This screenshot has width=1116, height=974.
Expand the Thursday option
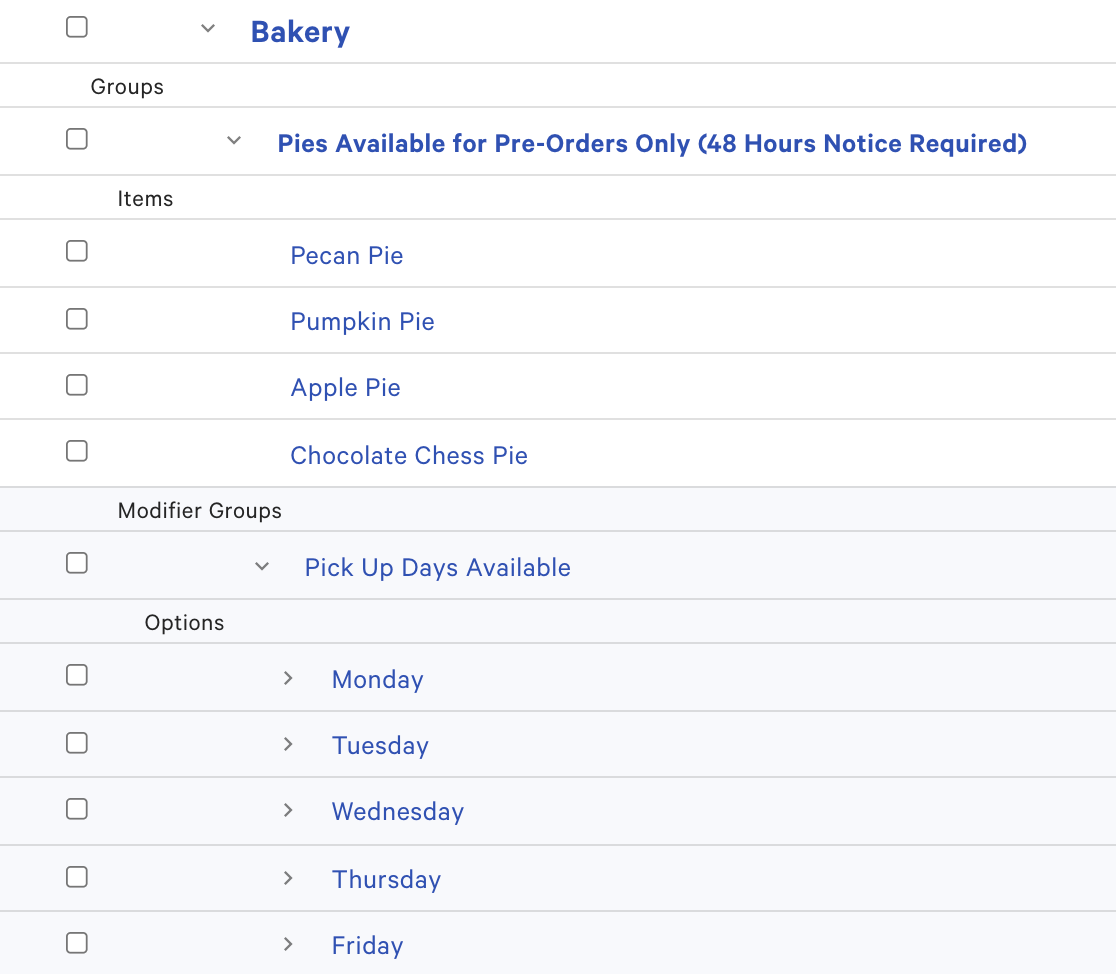(288, 877)
